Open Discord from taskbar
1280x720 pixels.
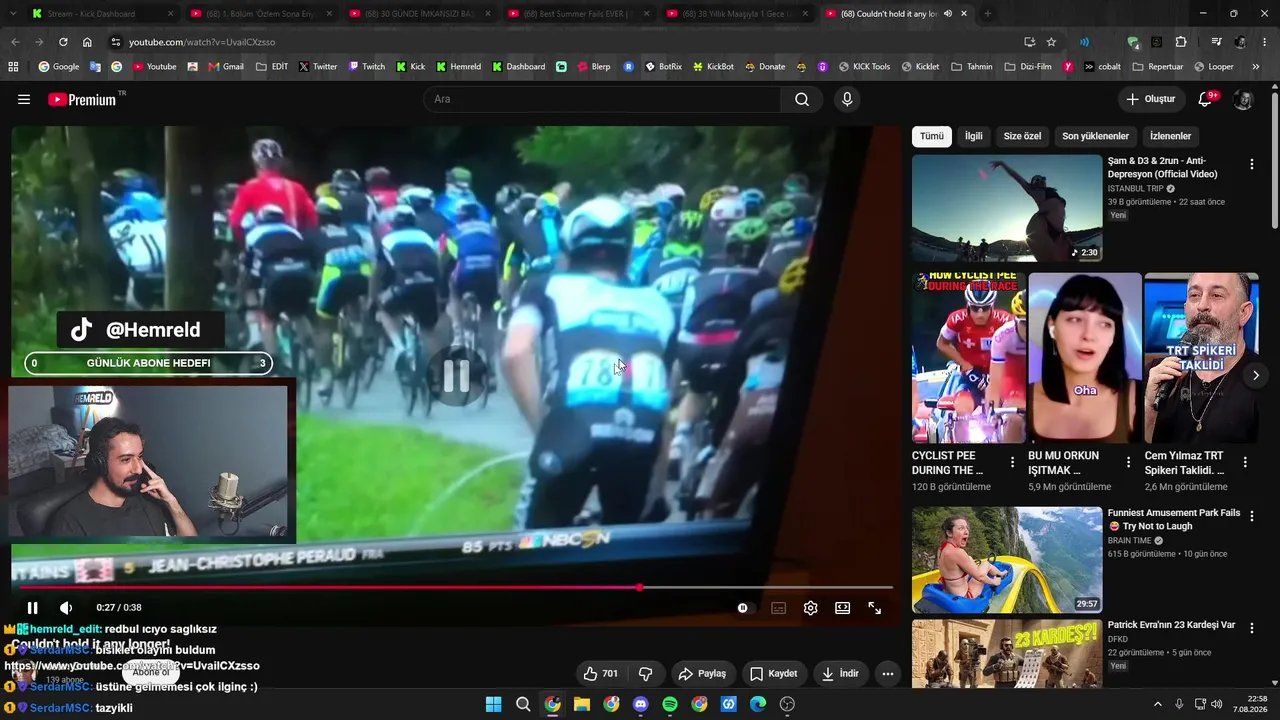641,704
